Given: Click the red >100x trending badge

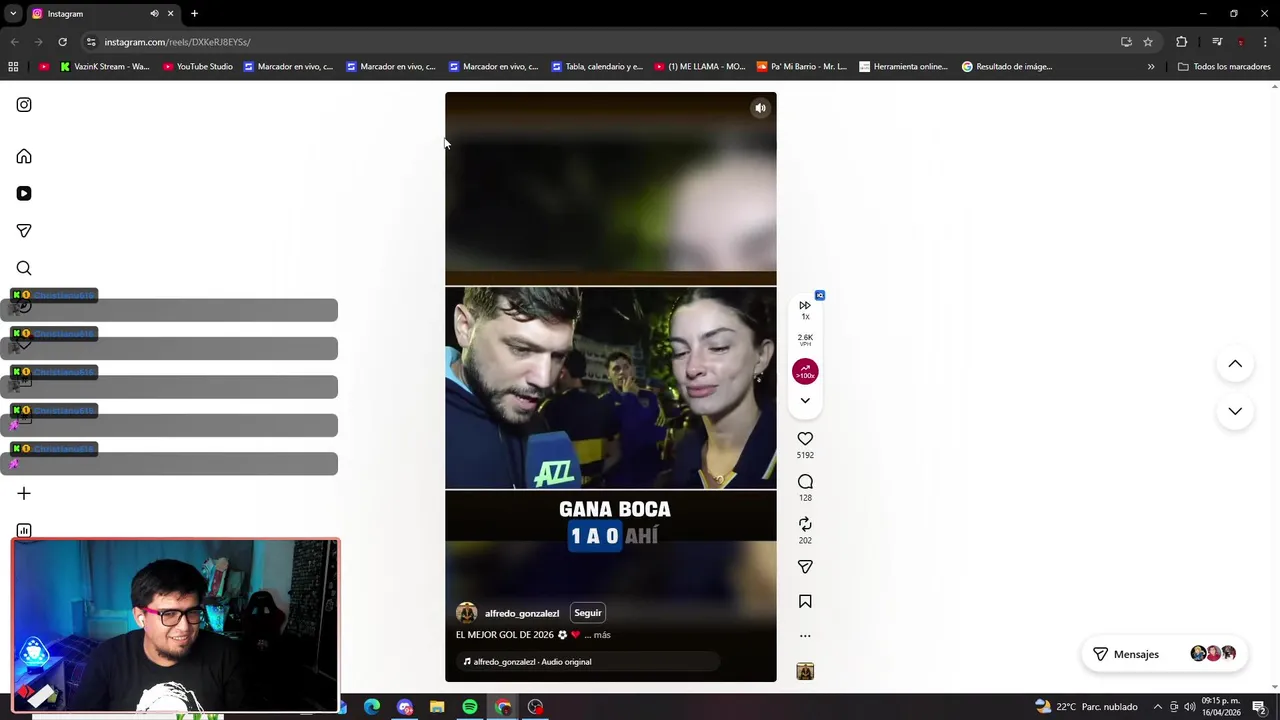Looking at the screenshot, I should pyautogui.click(x=805, y=372).
